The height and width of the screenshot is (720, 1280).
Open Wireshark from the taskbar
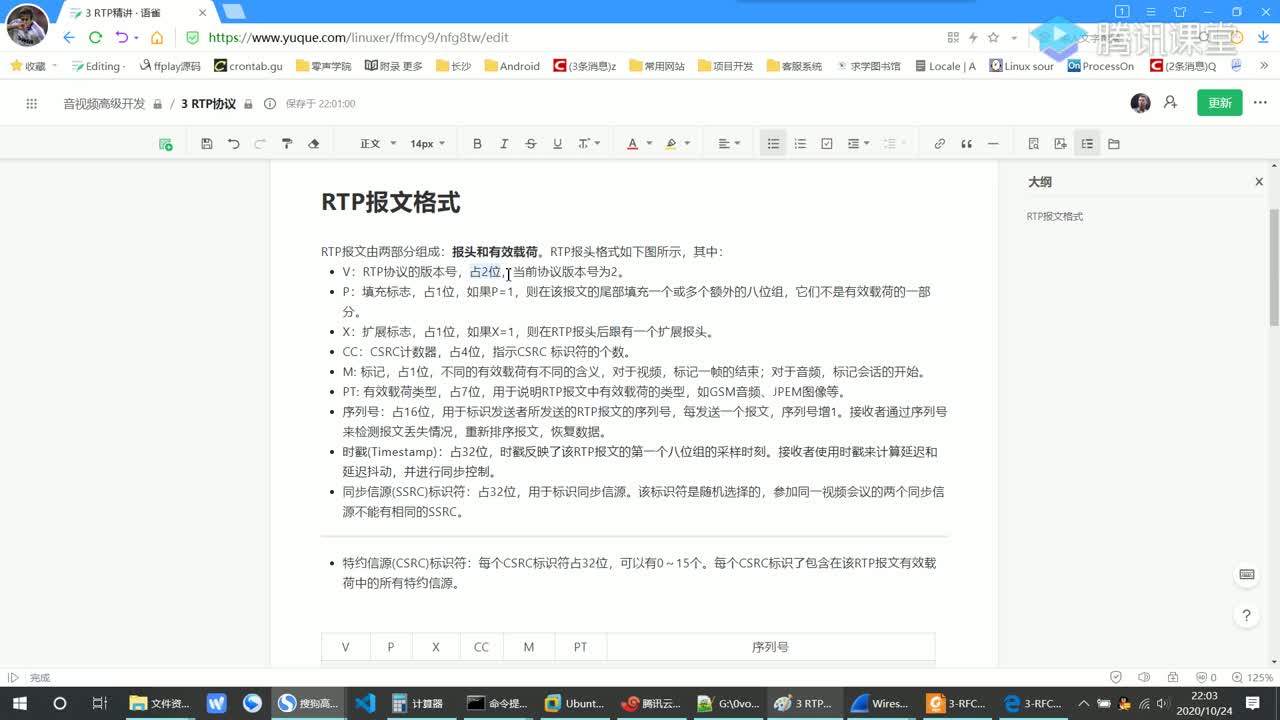click(x=879, y=703)
